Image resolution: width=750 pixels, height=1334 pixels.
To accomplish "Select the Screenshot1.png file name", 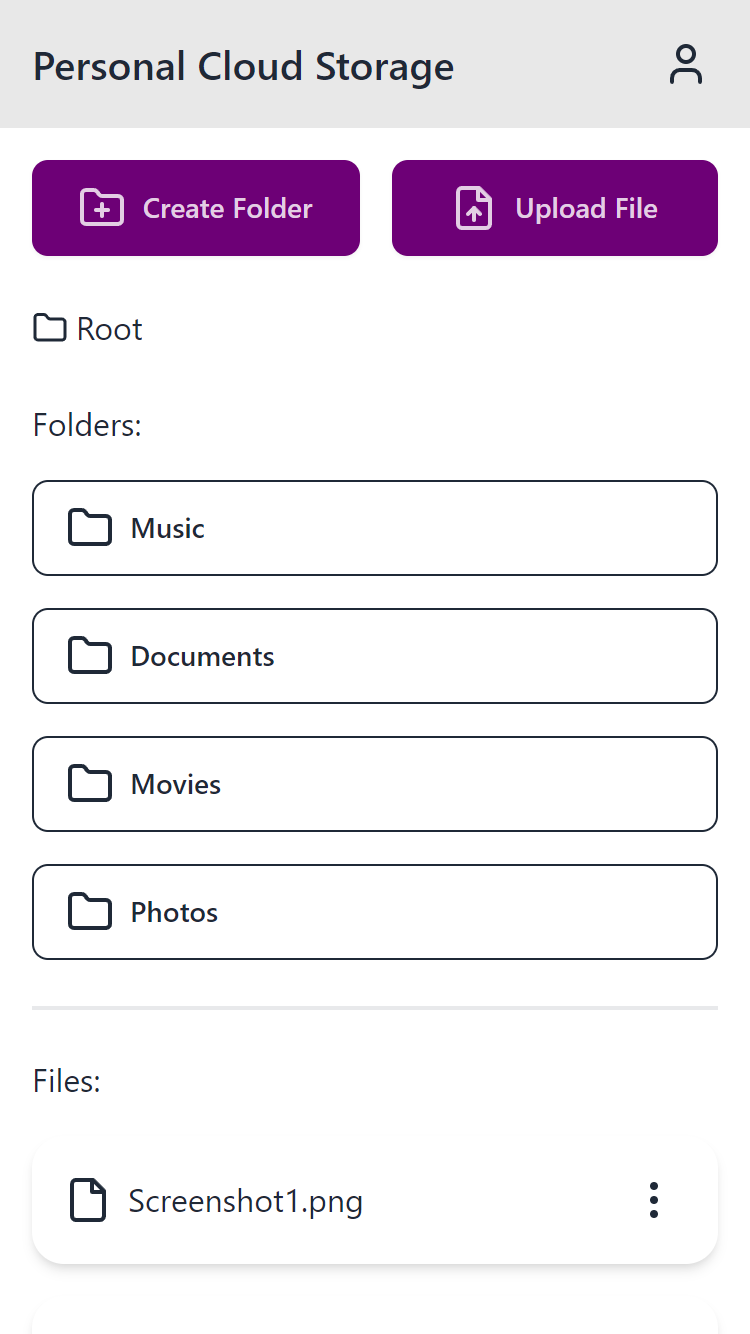I will coord(245,1201).
